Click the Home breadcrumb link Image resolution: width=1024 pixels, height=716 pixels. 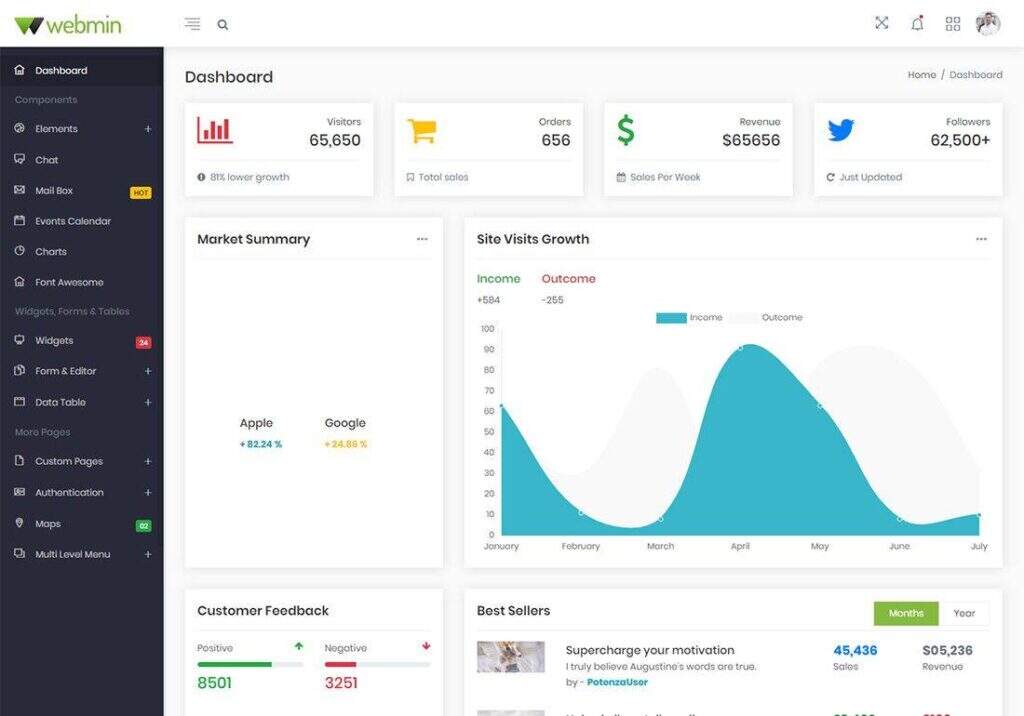tap(921, 75)
